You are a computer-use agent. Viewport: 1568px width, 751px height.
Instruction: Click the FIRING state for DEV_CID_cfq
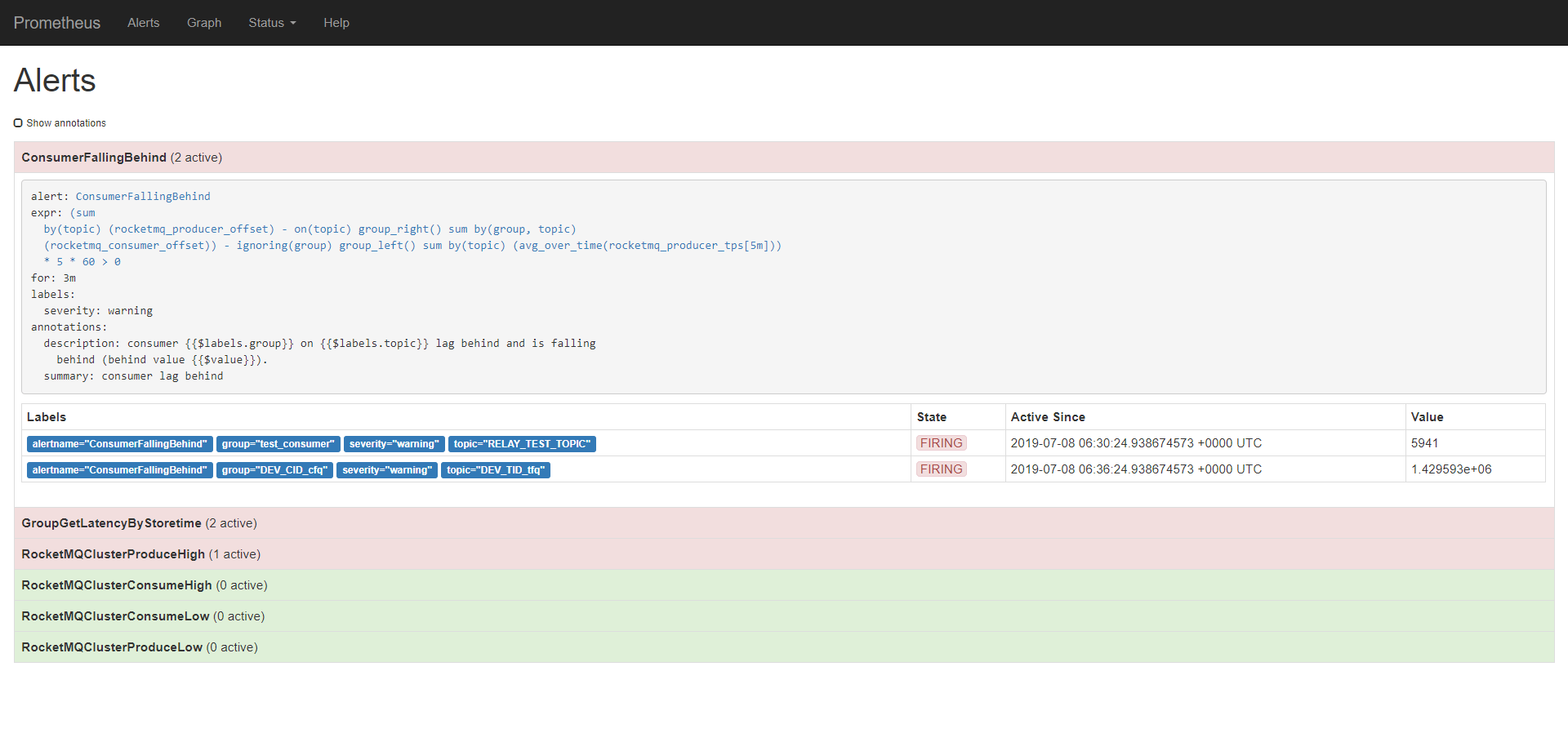[x=942, y=469]
